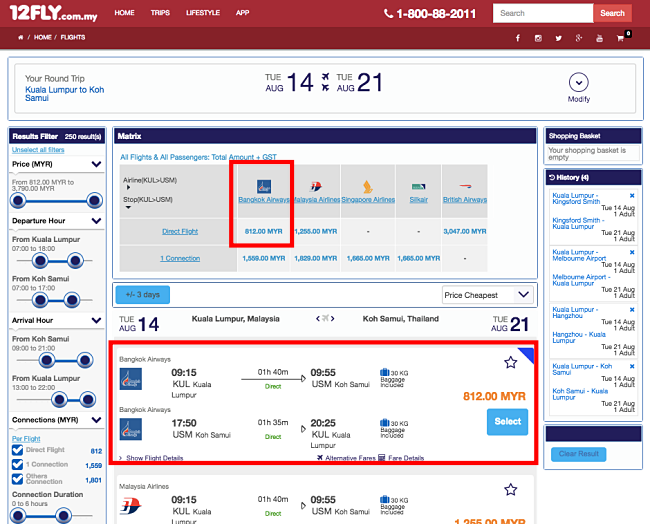Click Unselect all filters link
650x524 pixels.
38,150
